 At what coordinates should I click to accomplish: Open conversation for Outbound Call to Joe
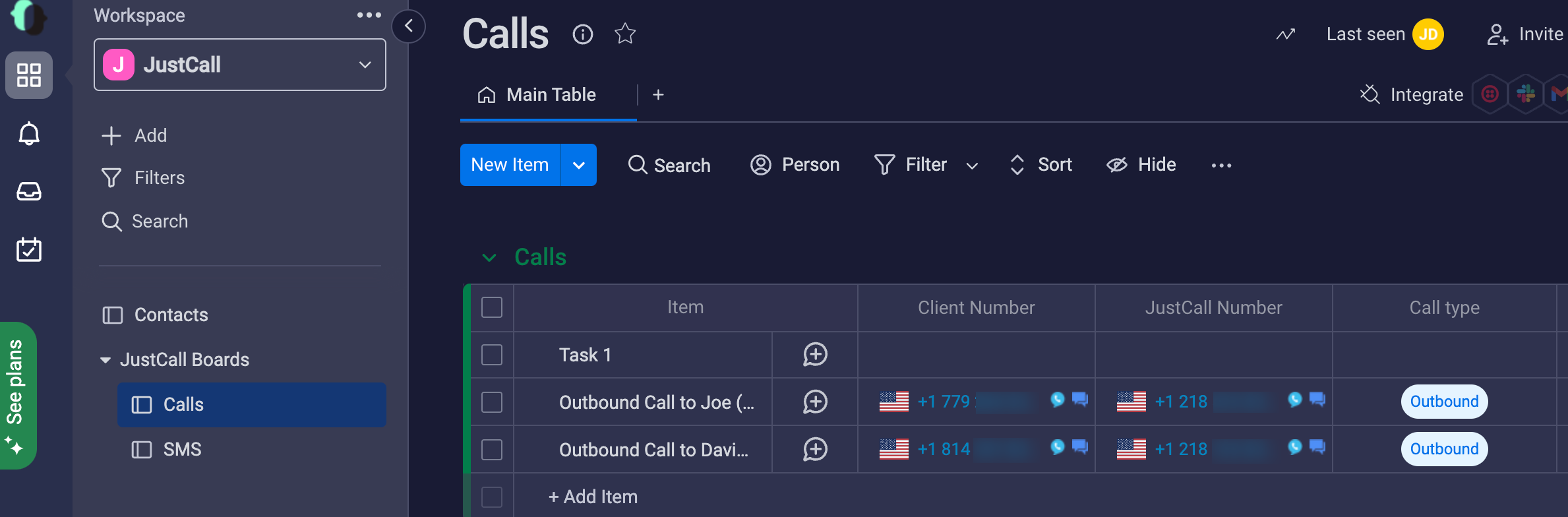coord(815,402)
